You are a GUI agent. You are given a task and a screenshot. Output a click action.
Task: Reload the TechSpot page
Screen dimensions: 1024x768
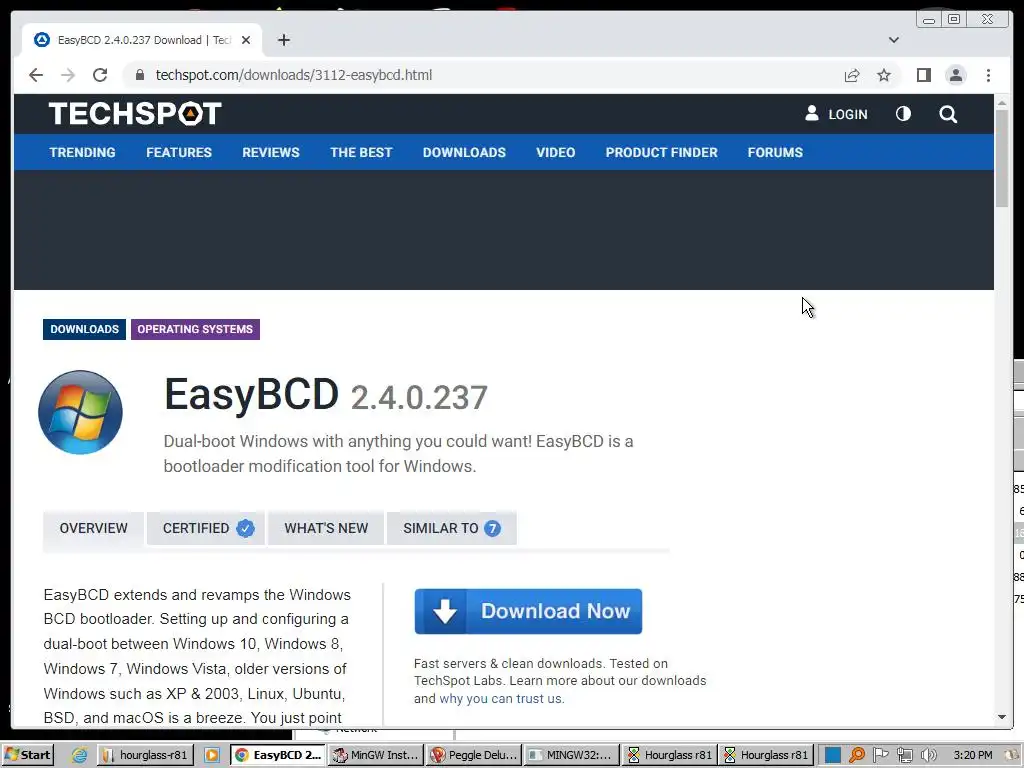coord(100,75)
